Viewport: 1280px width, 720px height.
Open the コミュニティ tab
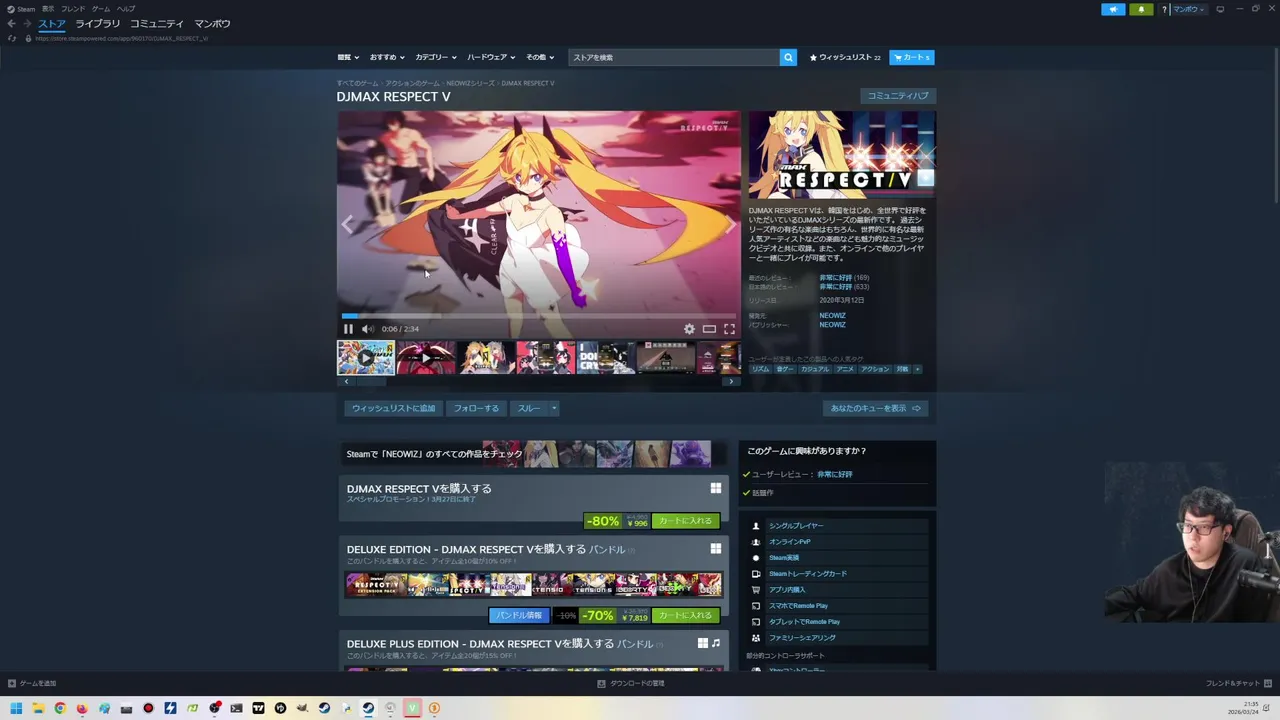[157, 23]
